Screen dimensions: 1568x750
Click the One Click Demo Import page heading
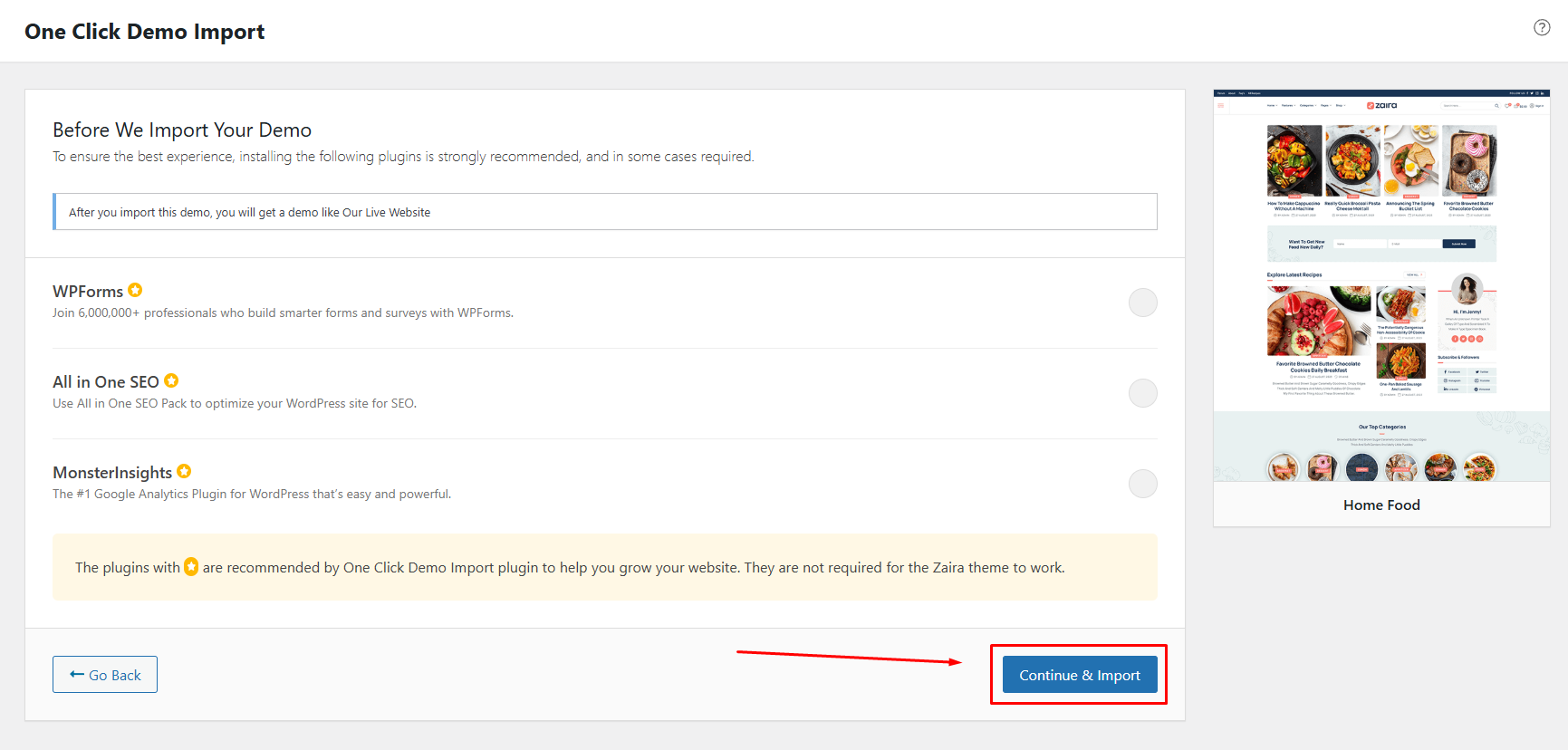[145, 32]
